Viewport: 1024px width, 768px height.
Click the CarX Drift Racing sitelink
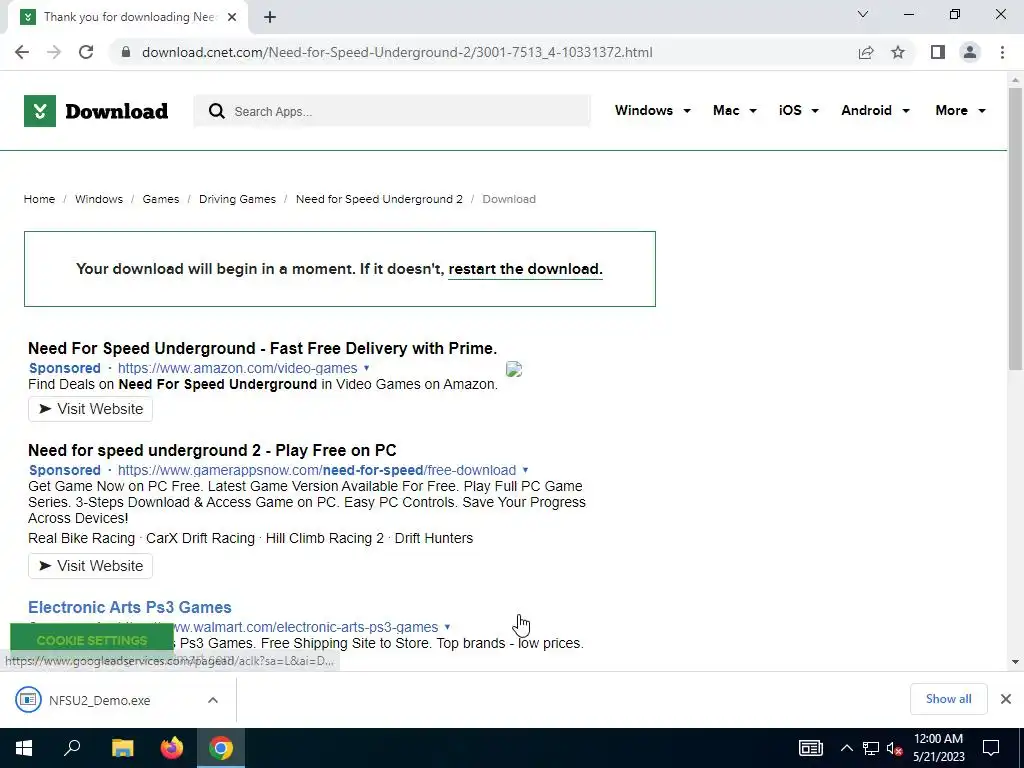[x=200, y=538]
